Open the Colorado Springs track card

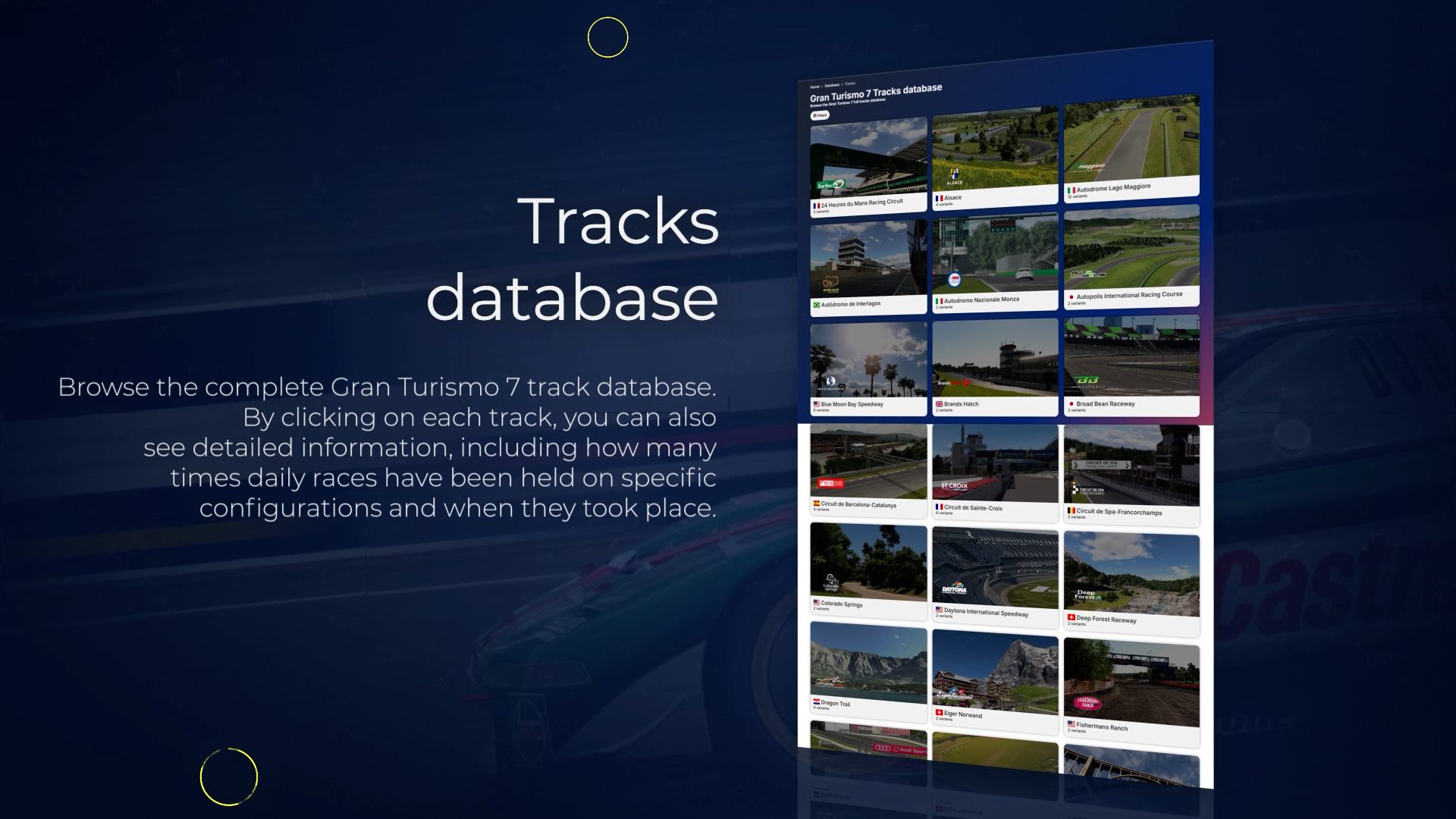[868, 565]
